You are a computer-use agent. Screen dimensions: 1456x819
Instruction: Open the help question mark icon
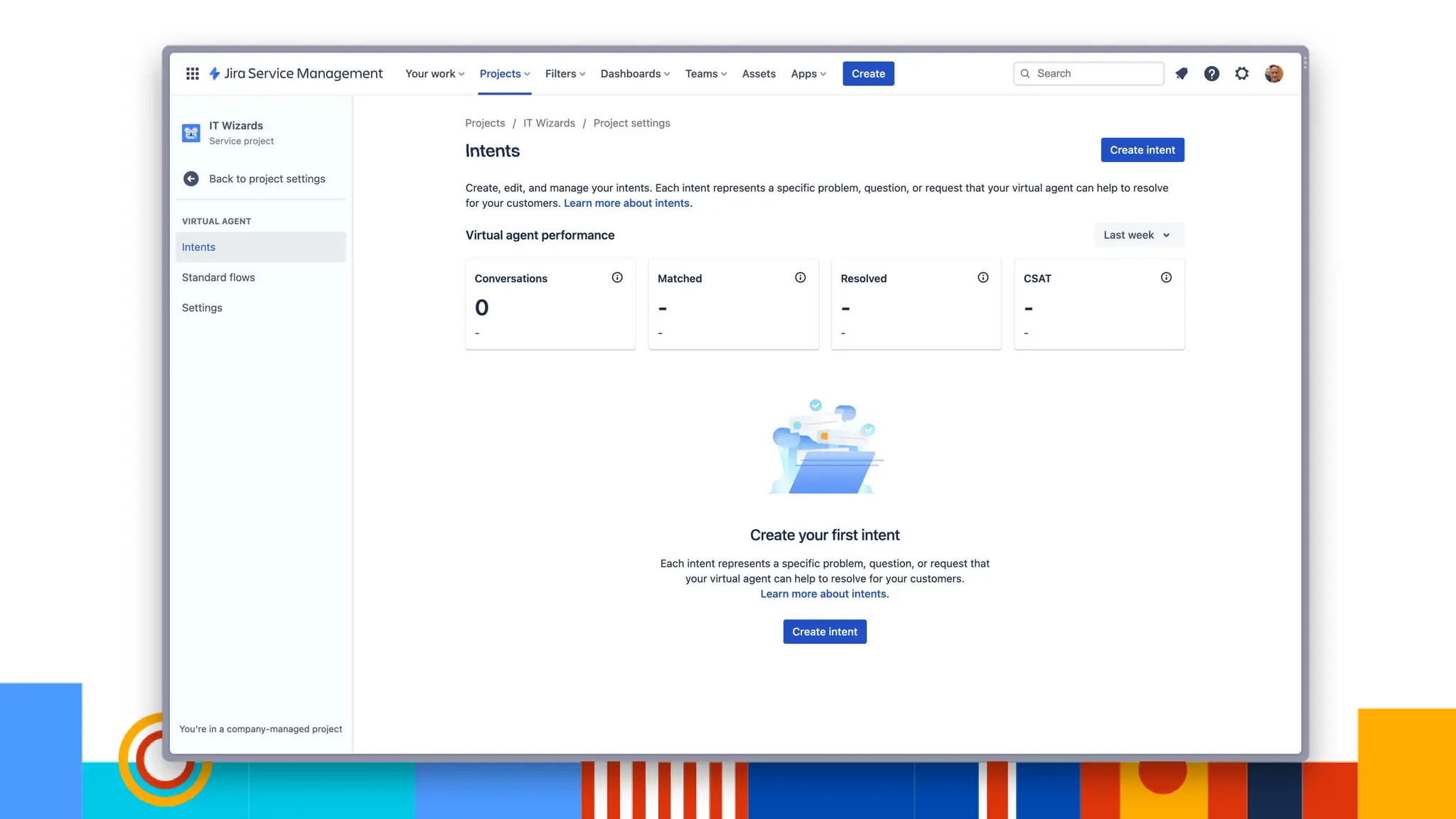(x=1211, y=73)
